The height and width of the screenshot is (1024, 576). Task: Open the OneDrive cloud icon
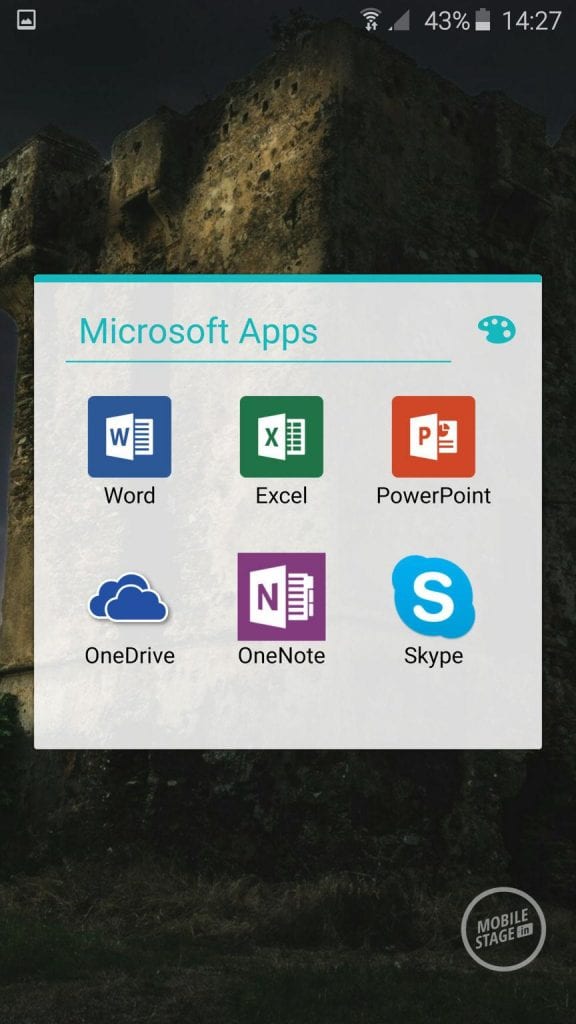129,597
